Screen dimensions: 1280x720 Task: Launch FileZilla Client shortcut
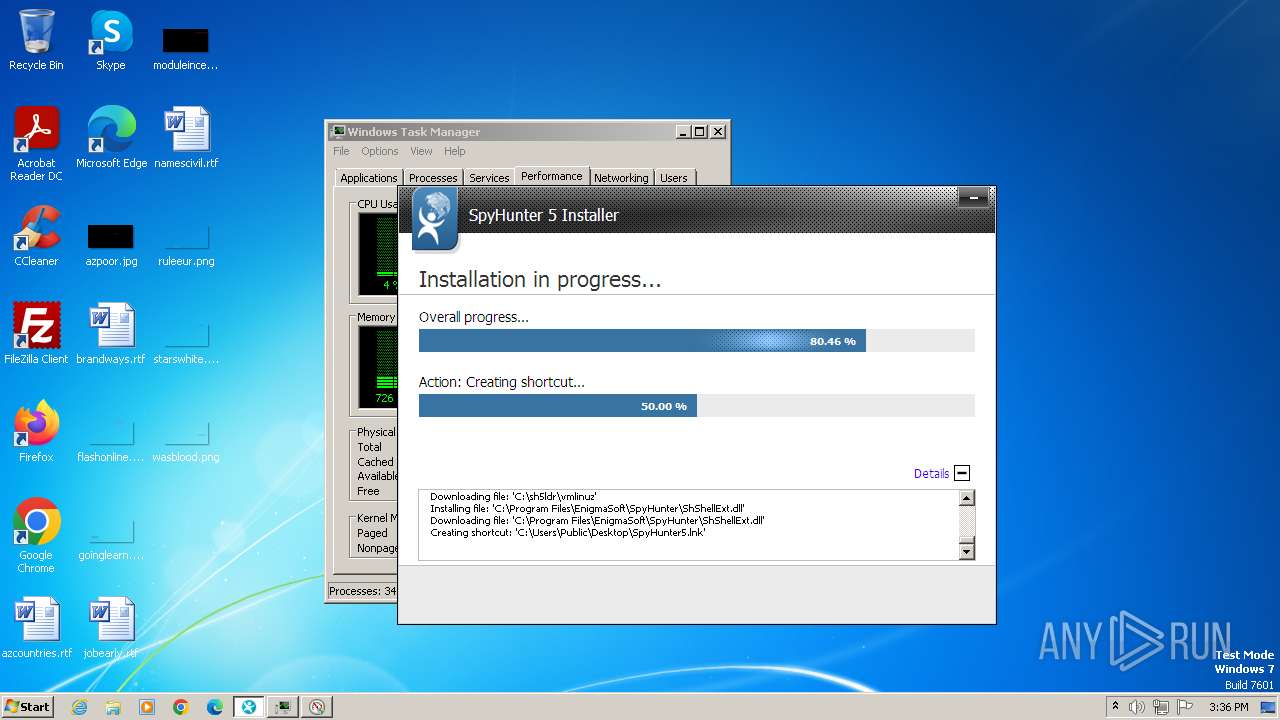[36, 334]
